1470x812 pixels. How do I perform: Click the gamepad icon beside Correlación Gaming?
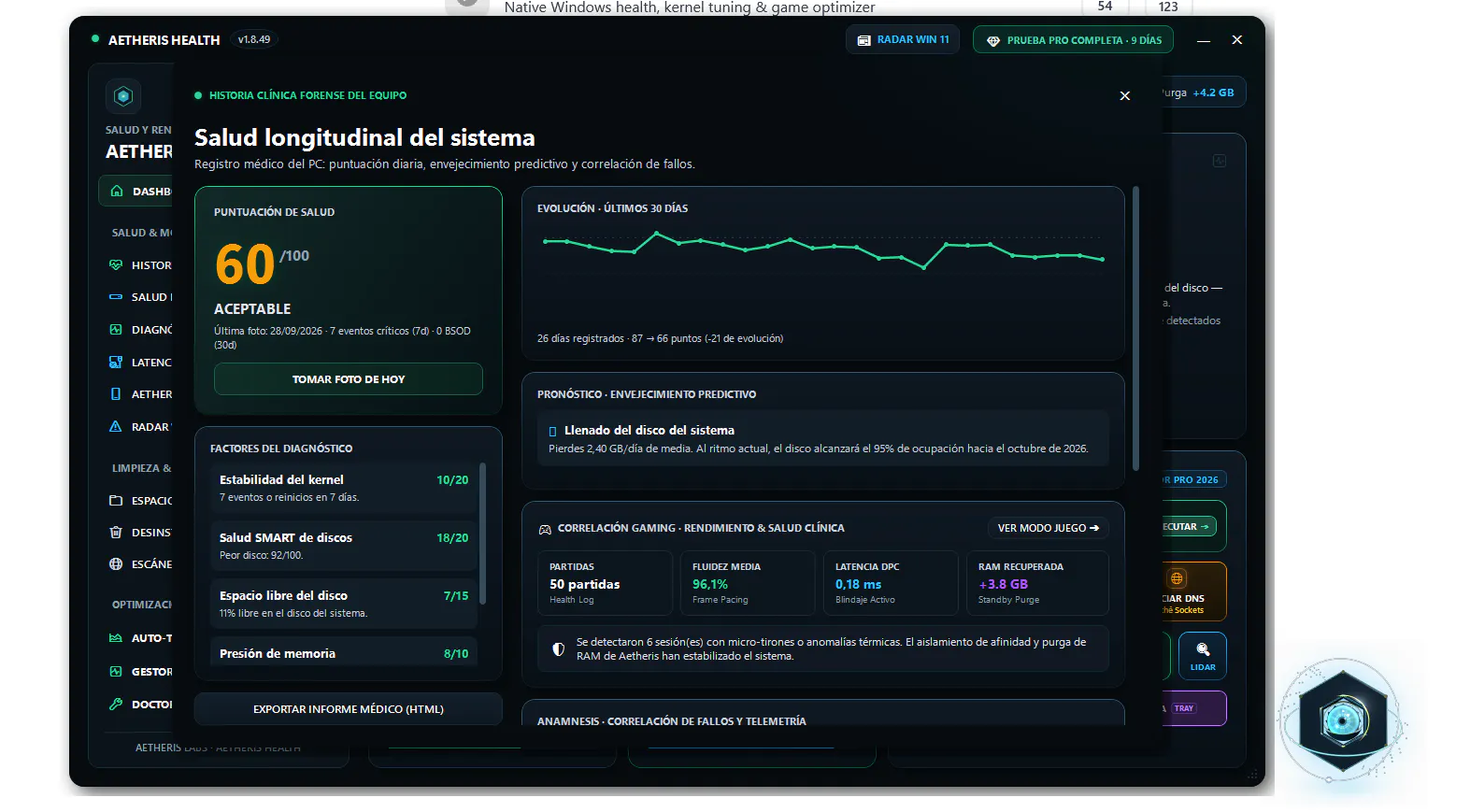[545, 529]
